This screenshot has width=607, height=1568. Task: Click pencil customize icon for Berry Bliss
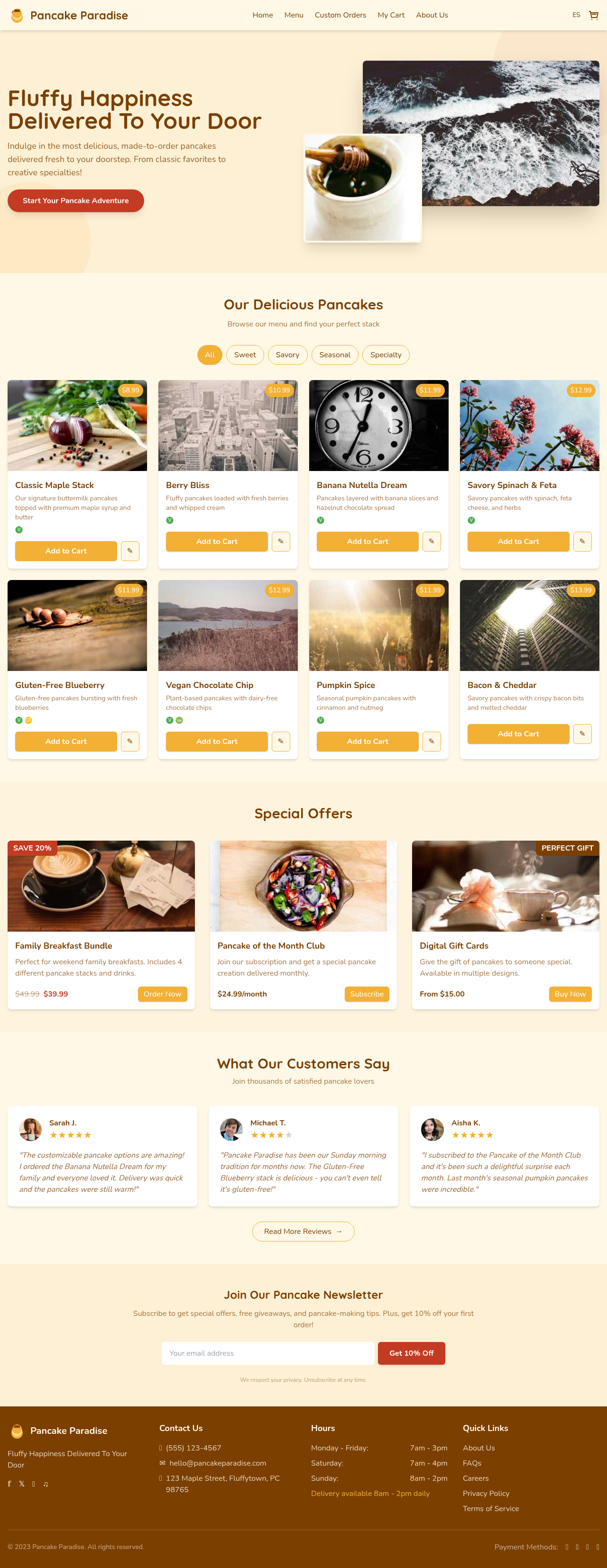280,541
